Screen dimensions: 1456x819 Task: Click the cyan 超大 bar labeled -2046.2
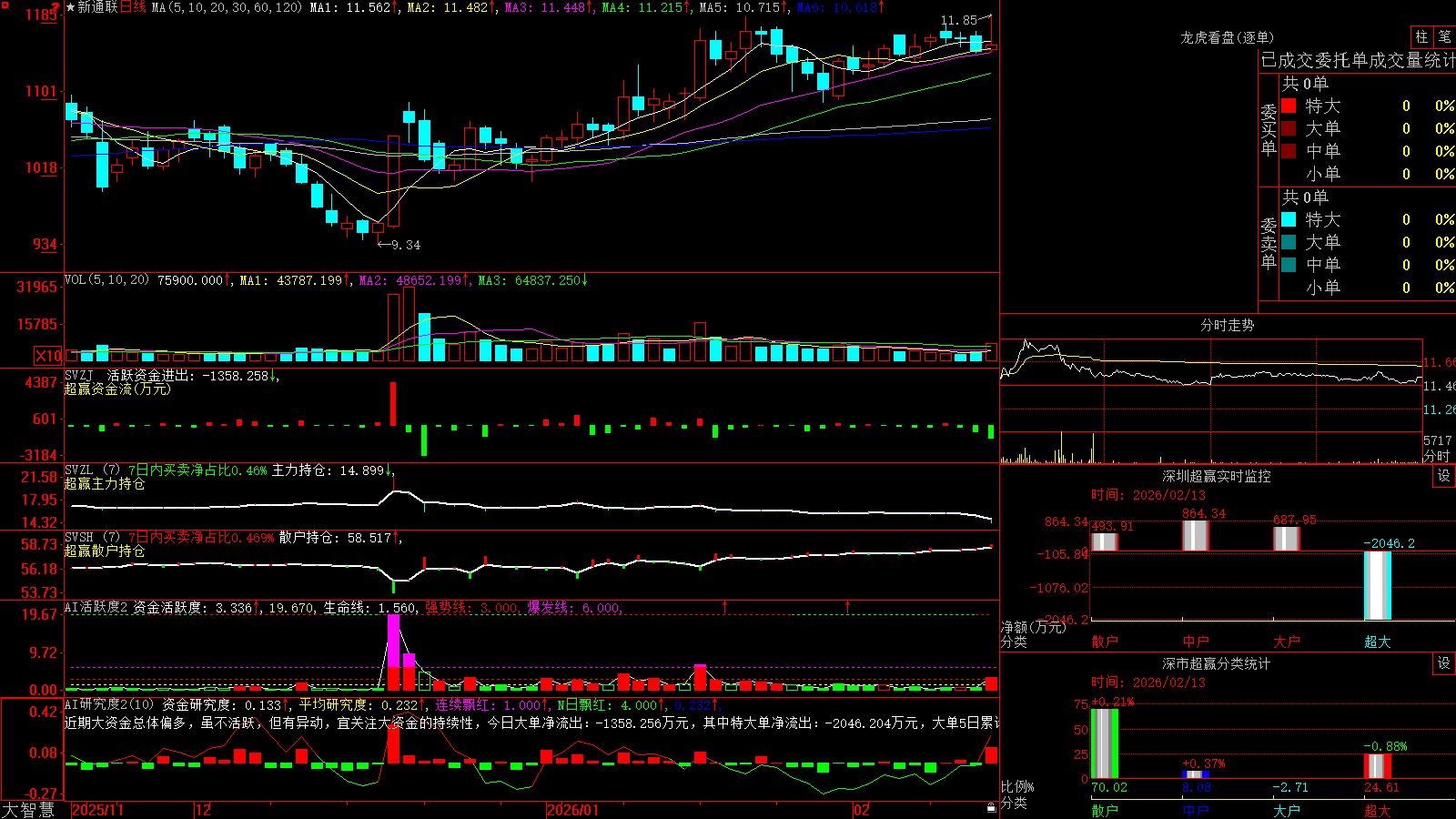pyautogui.click(x=1378, y=585)
